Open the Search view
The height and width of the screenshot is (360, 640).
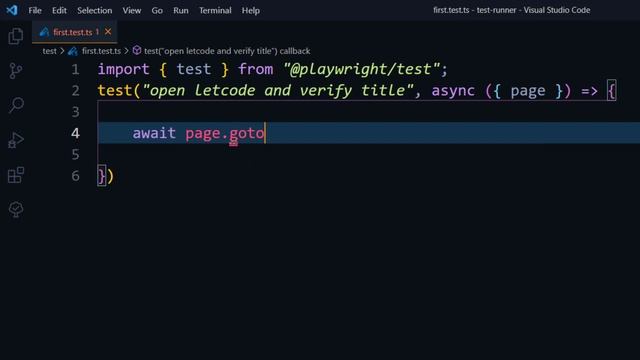[16, 105]
